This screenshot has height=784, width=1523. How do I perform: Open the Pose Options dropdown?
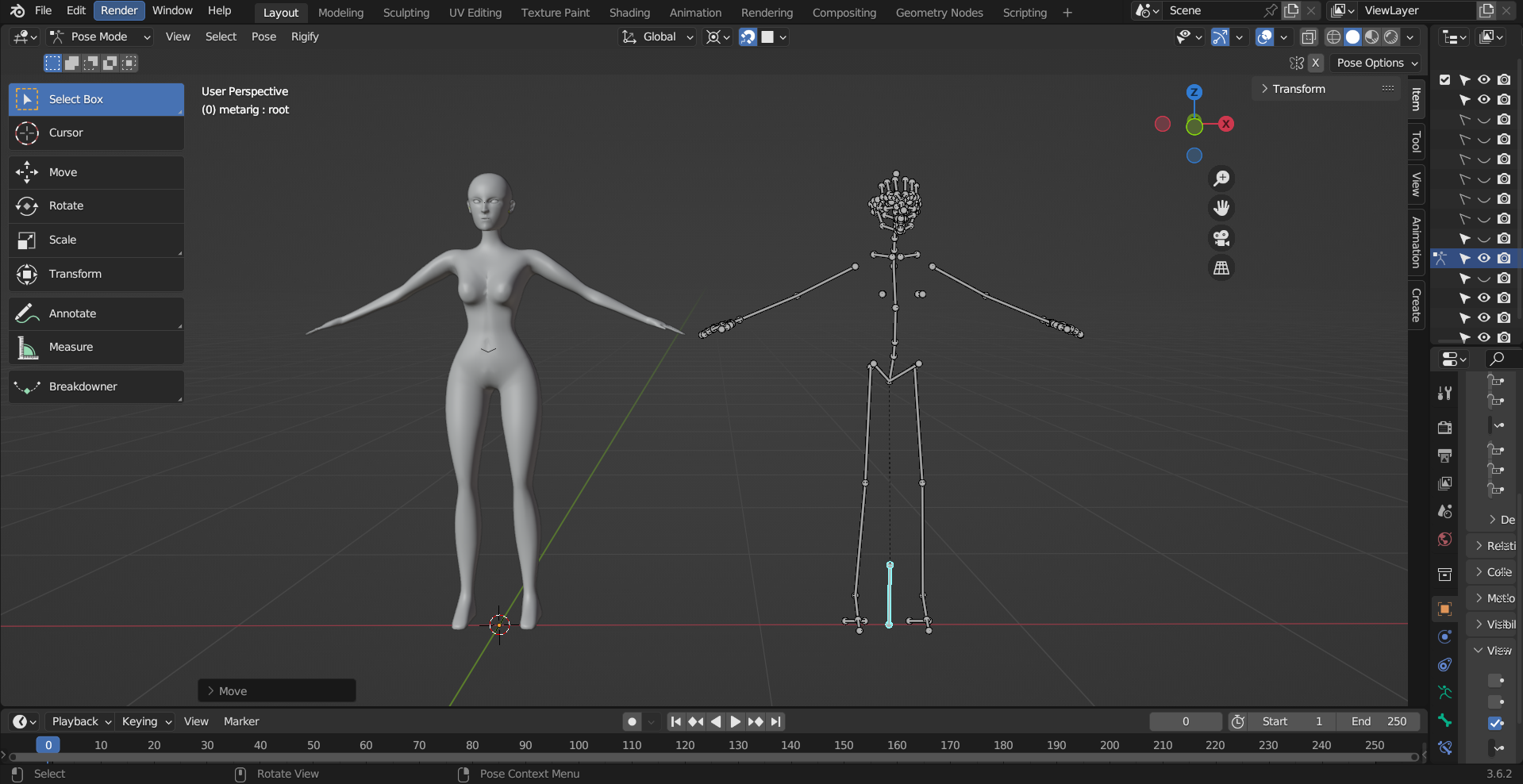[x=1375, y=63]
